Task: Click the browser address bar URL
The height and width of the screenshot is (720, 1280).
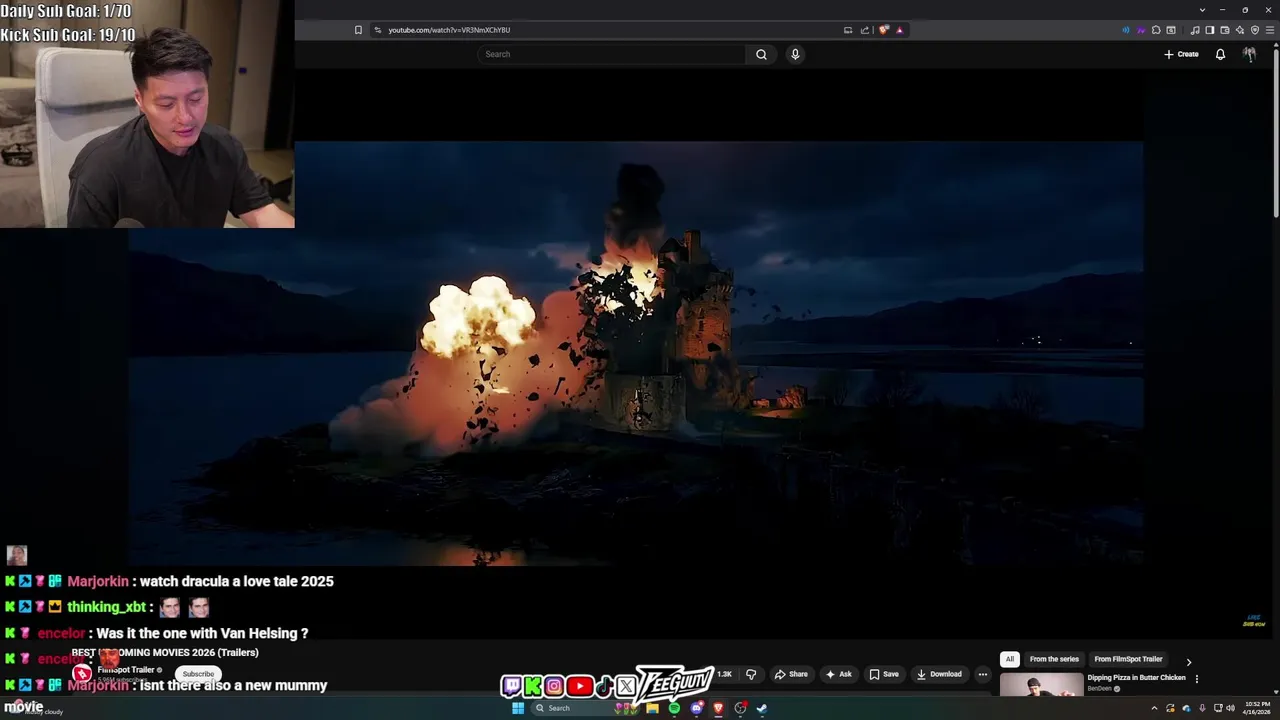Action: coord(449,30)
